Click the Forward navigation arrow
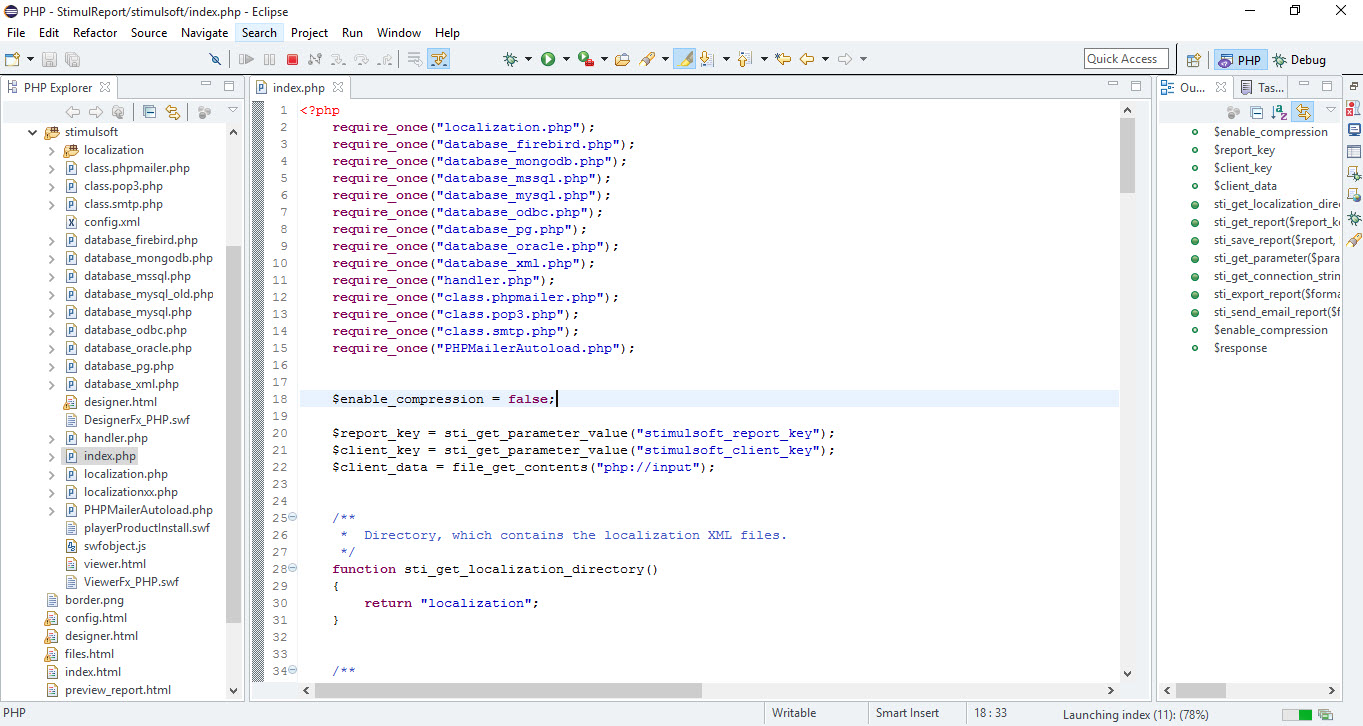Image resolution: width=1363 pixels, height=726 pixels. pos(845,59)
